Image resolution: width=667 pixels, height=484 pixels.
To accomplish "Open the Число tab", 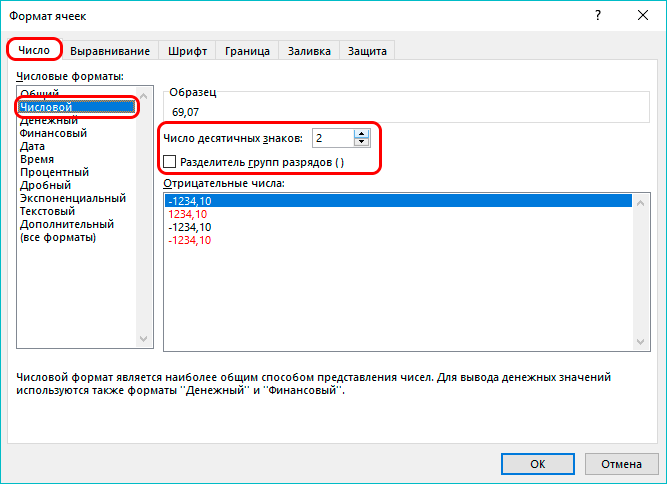I will click(34, 50).
